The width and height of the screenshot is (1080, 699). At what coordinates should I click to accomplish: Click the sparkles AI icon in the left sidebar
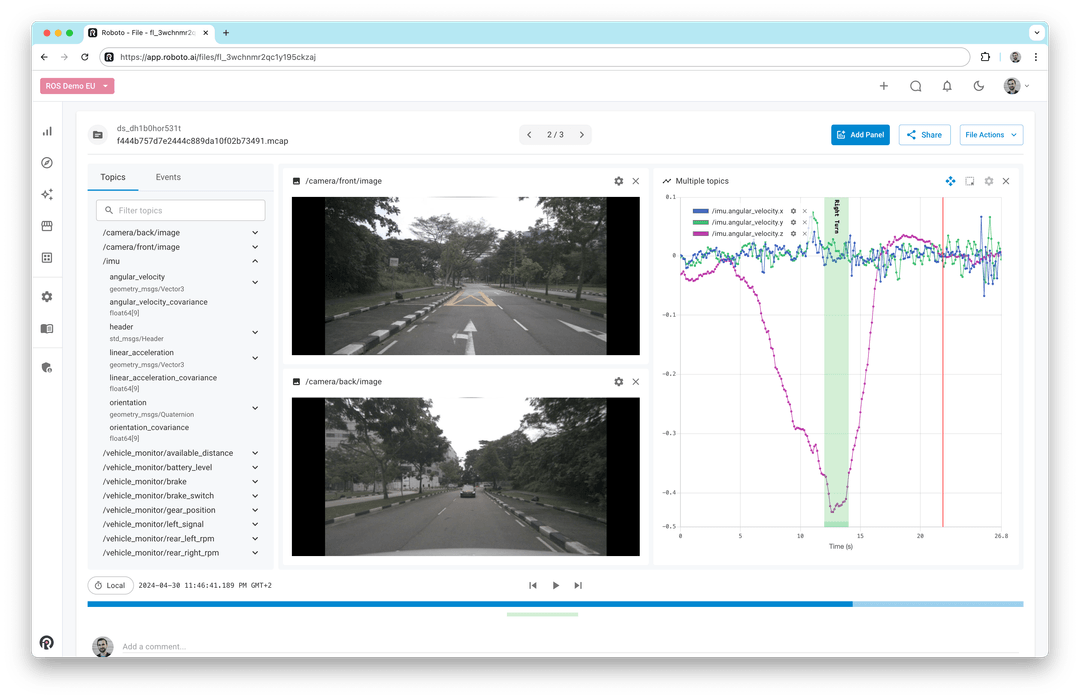click(x=46, y=194)
